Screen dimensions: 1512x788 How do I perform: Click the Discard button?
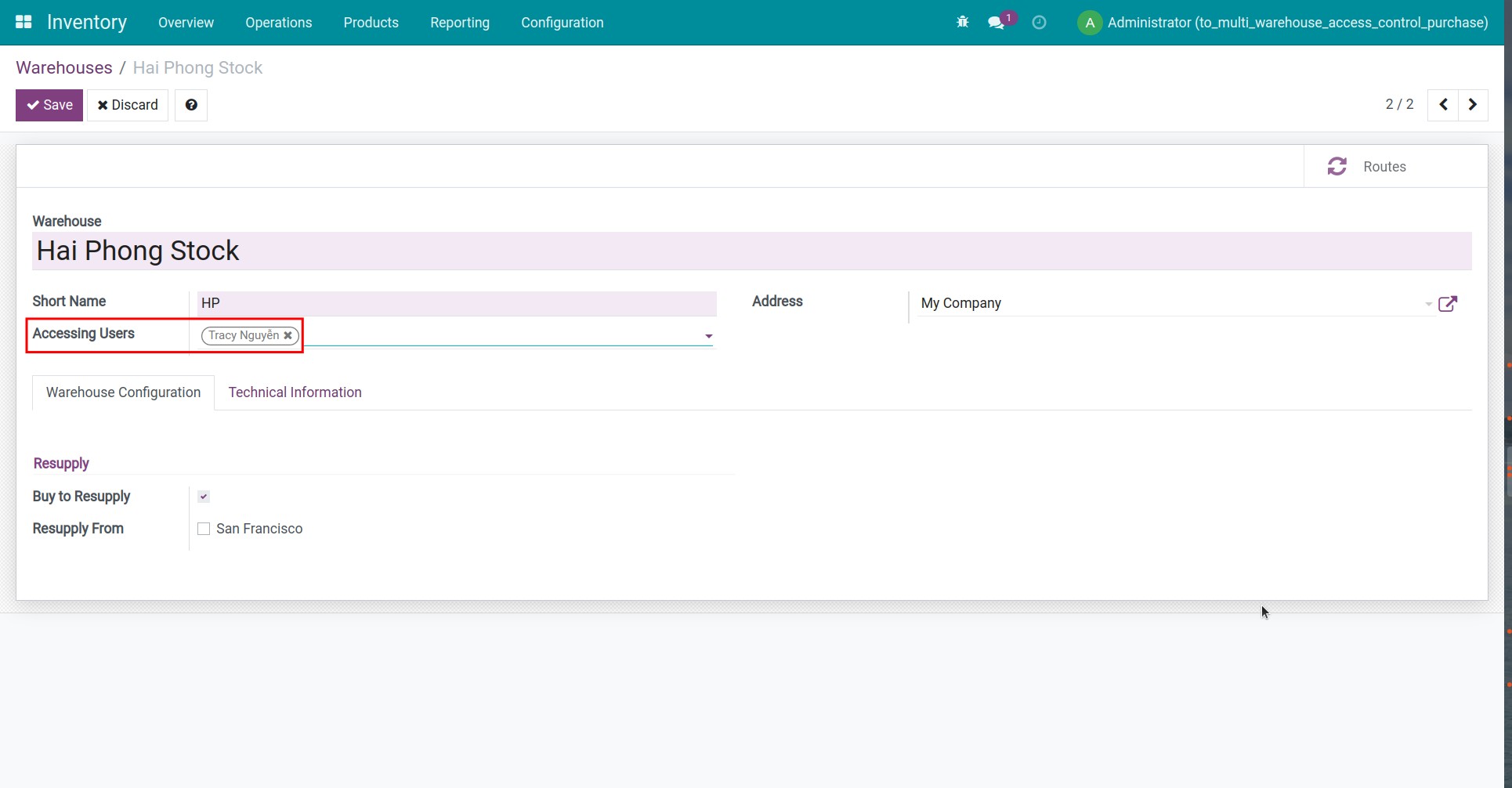(128, 105)
